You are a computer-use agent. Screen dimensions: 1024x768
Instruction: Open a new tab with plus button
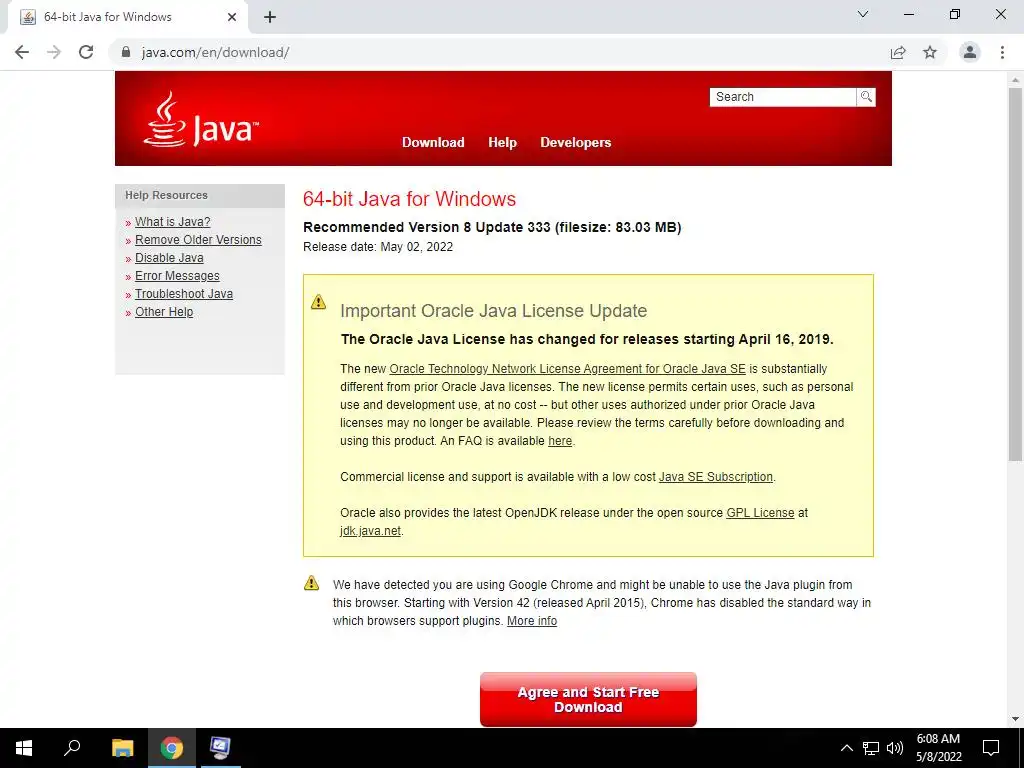pyautogui.click(x=270, y=17)
